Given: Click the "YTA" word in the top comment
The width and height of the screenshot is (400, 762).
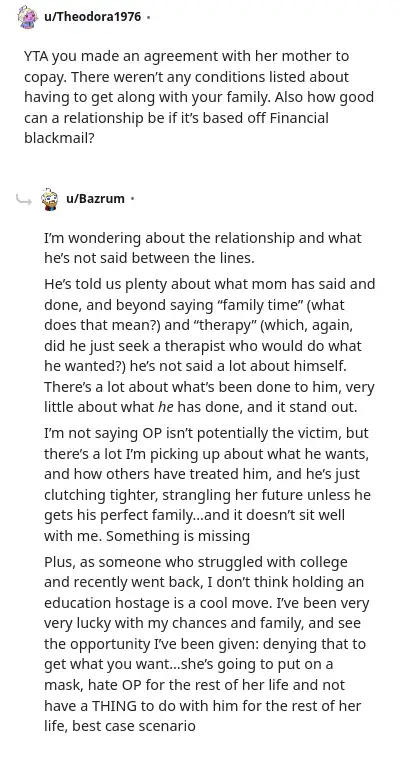Looking at the screenshot, I should tap(36, 56).
